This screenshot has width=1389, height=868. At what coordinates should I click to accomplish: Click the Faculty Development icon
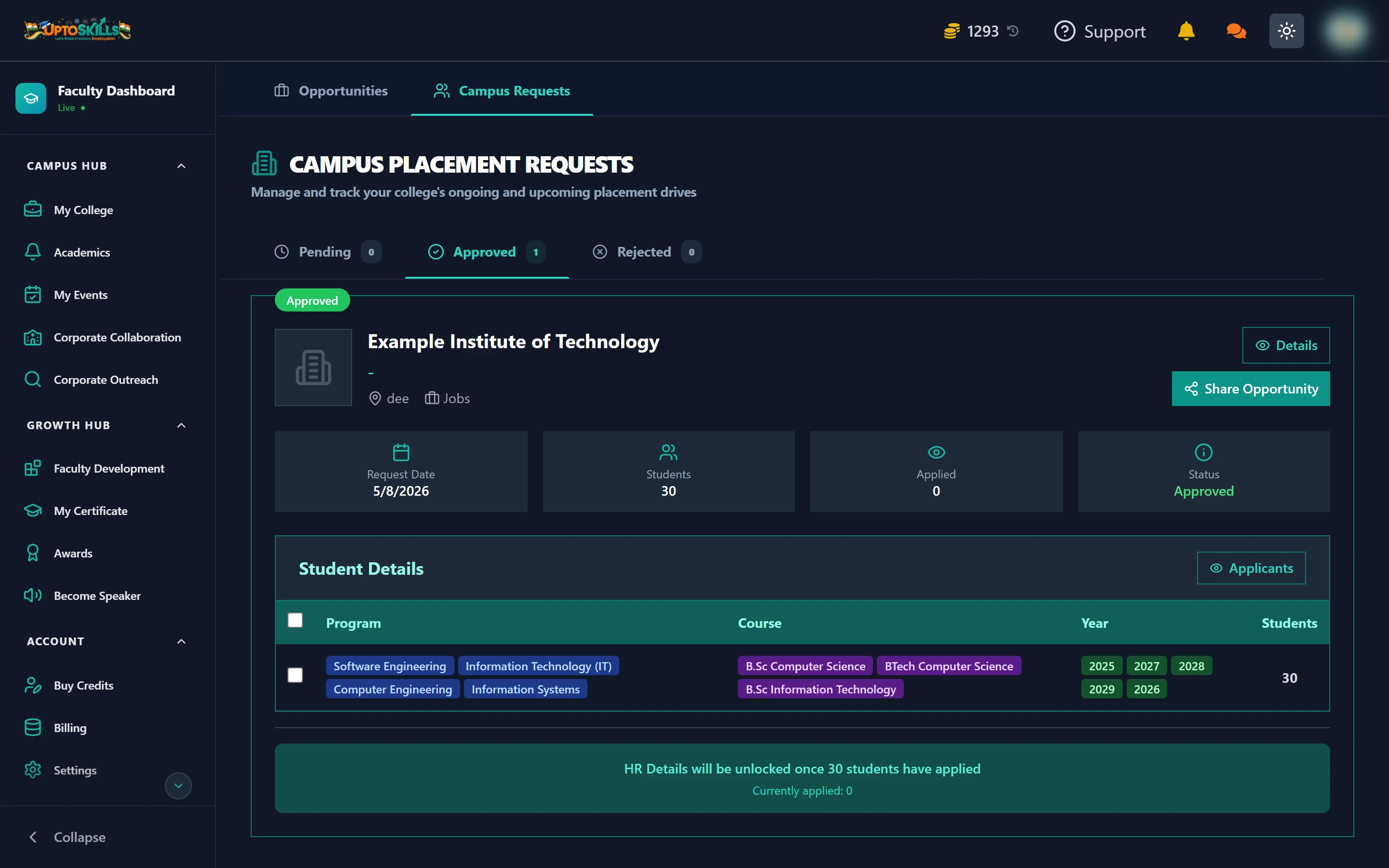coord(33,468)
